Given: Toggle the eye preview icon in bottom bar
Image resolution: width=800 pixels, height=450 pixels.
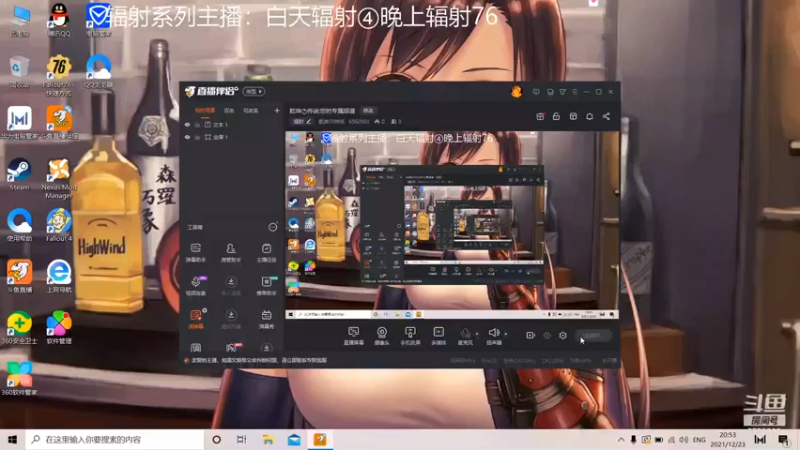Looking at the screenshot, I should [x=546, y=335].
